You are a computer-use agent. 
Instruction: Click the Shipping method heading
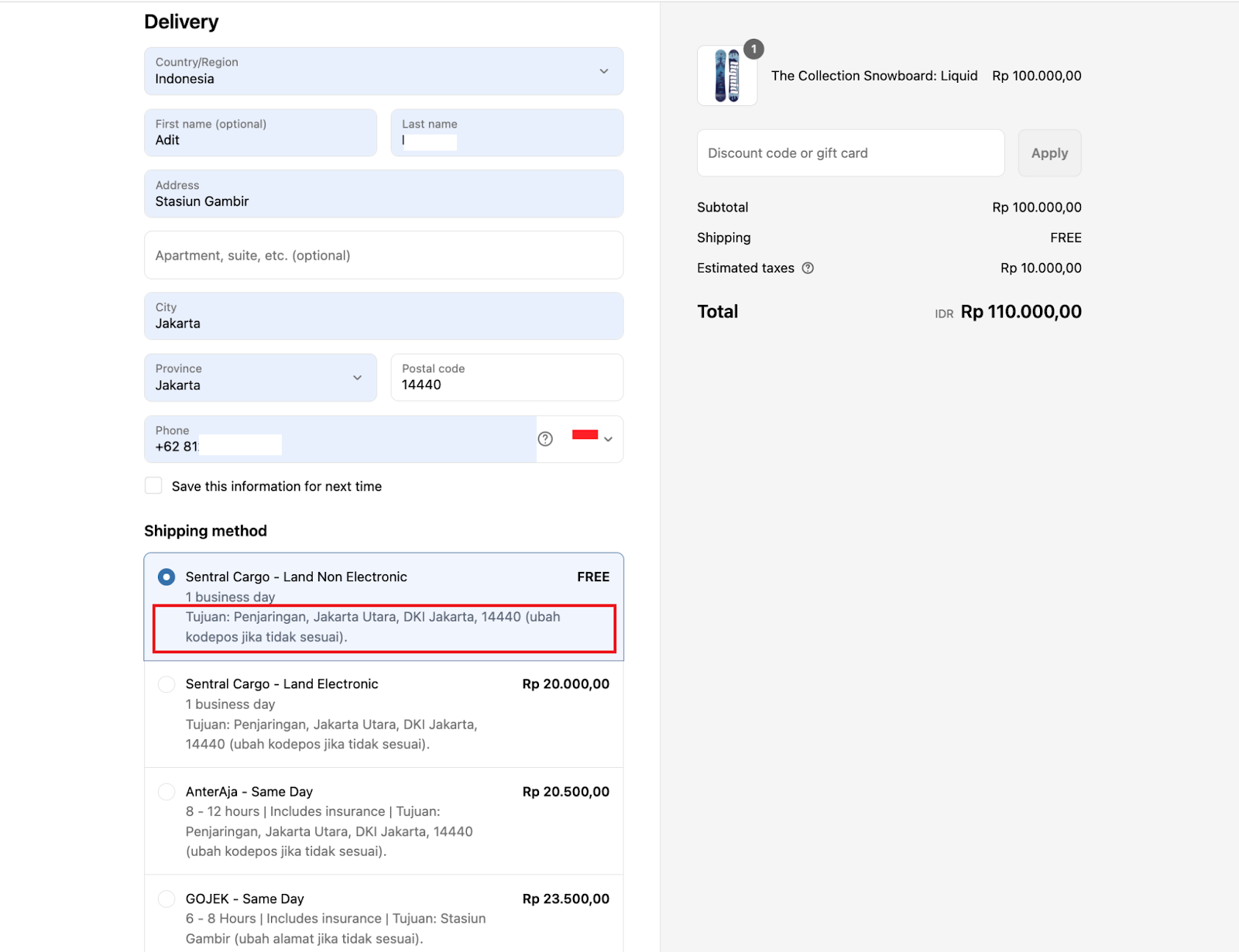[205, 531]
